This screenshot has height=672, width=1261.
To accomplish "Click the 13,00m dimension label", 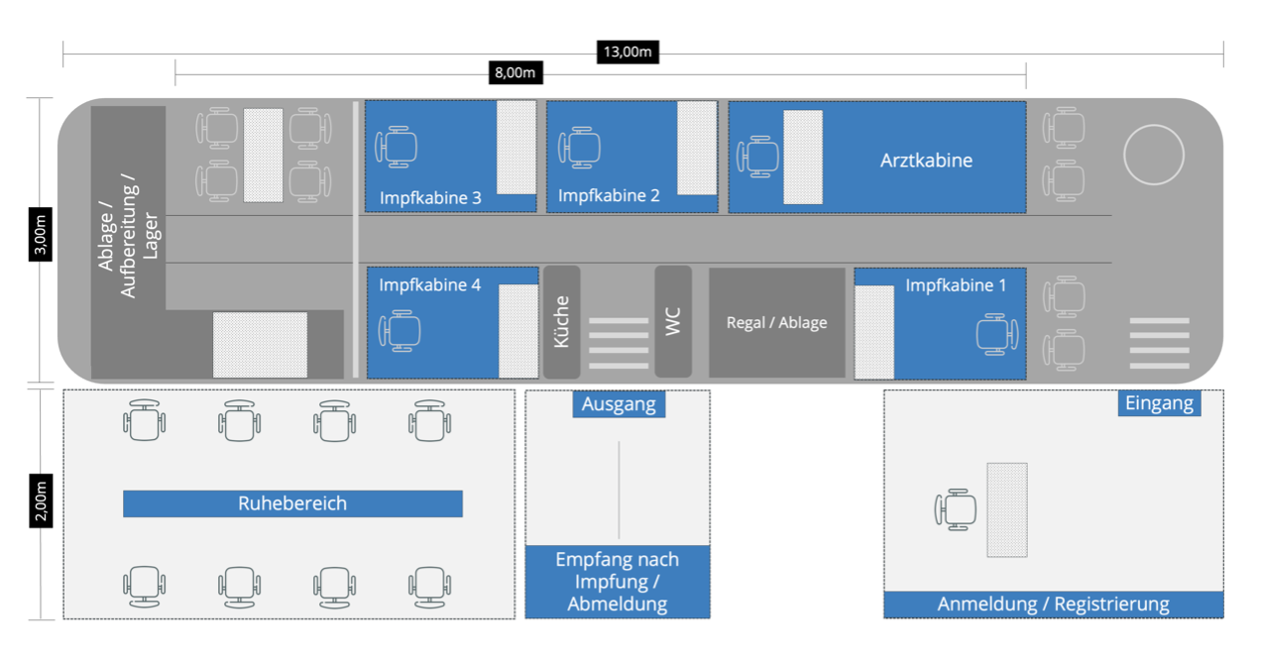I will [628, 52].
